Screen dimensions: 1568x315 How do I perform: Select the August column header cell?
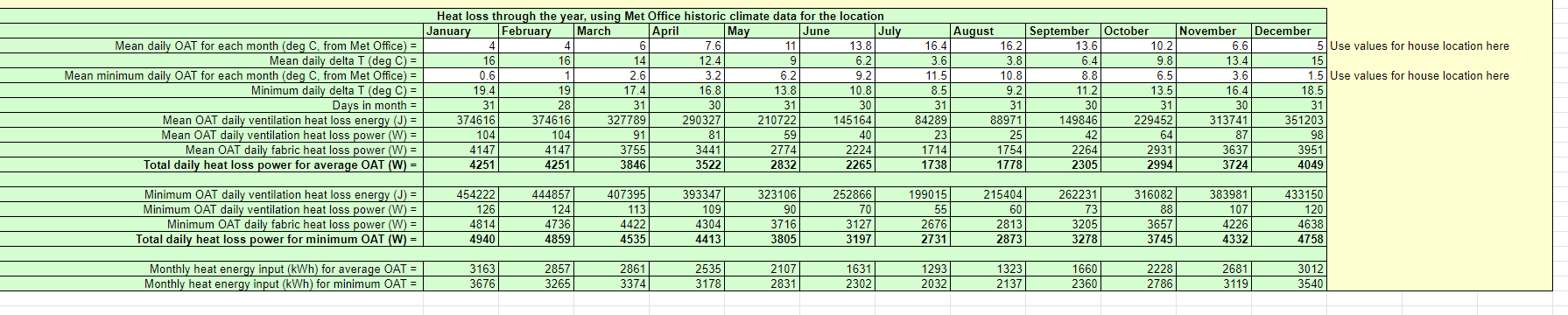pyautogui.click(x=988, y=31)
